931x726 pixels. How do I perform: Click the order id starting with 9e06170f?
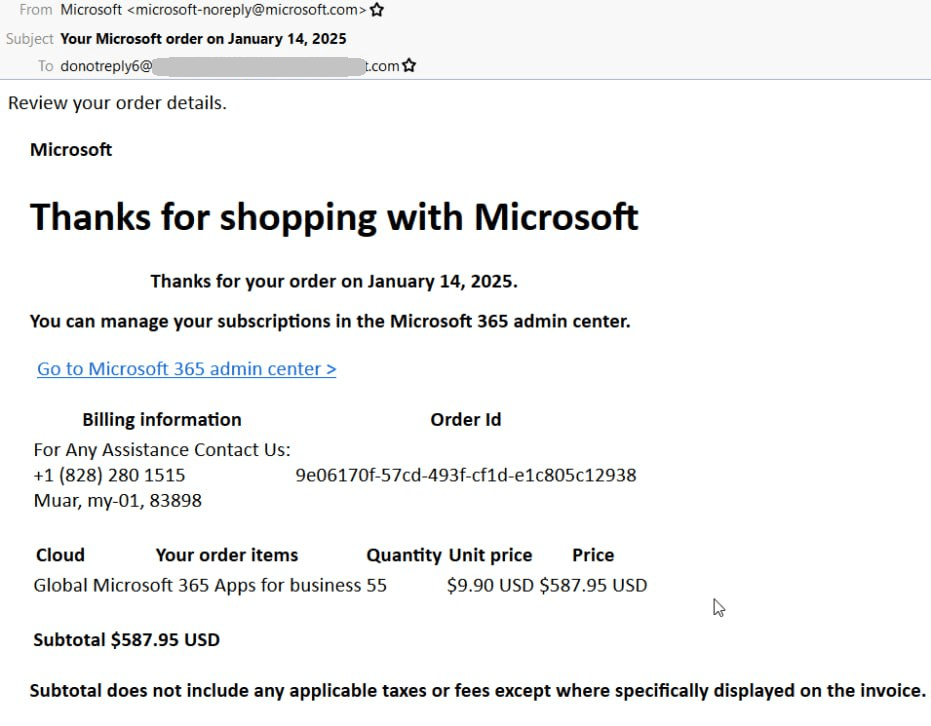tap(466, 475)
